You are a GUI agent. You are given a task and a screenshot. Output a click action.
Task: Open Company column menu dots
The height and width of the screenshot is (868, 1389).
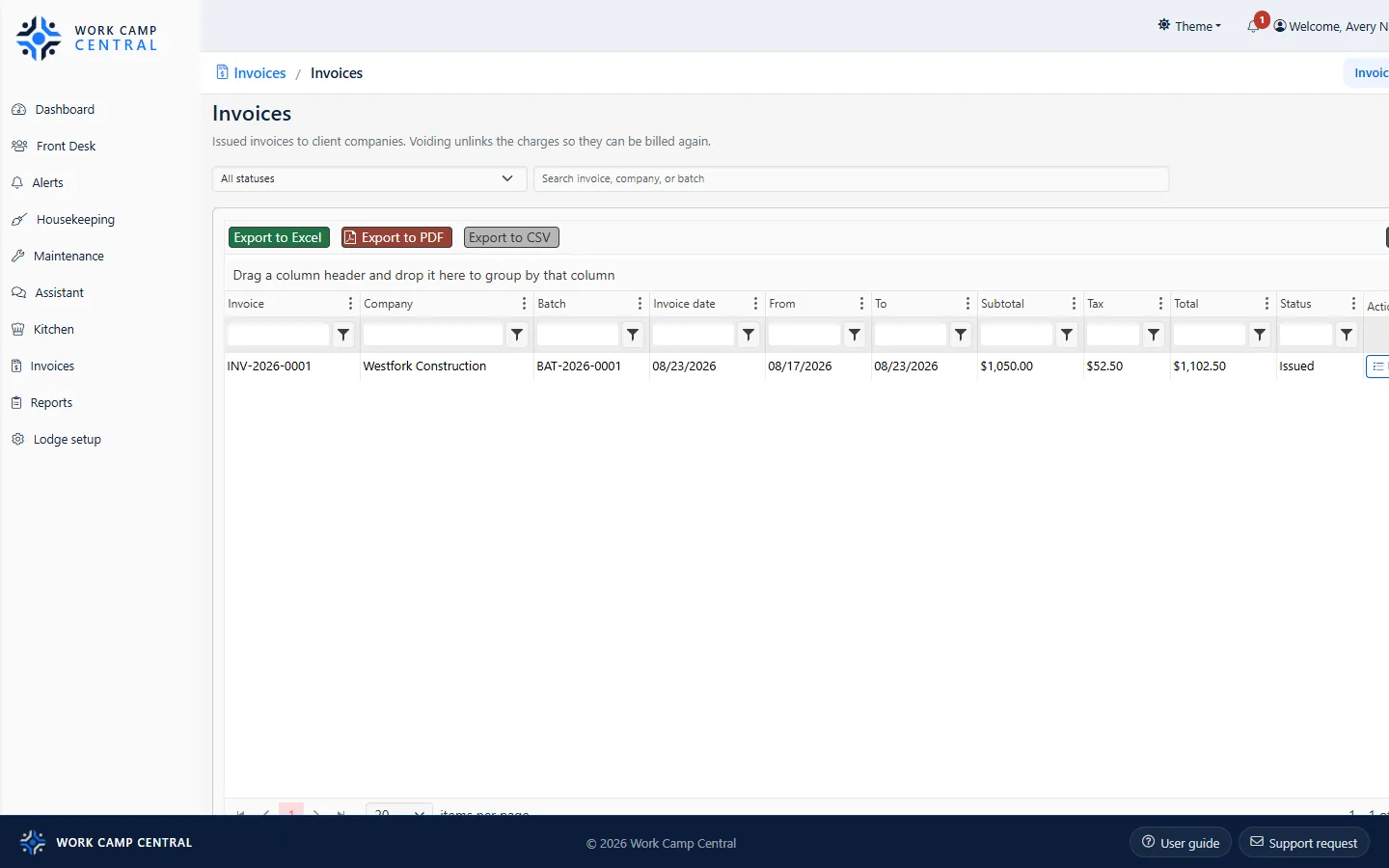click(x=524, y=304)
